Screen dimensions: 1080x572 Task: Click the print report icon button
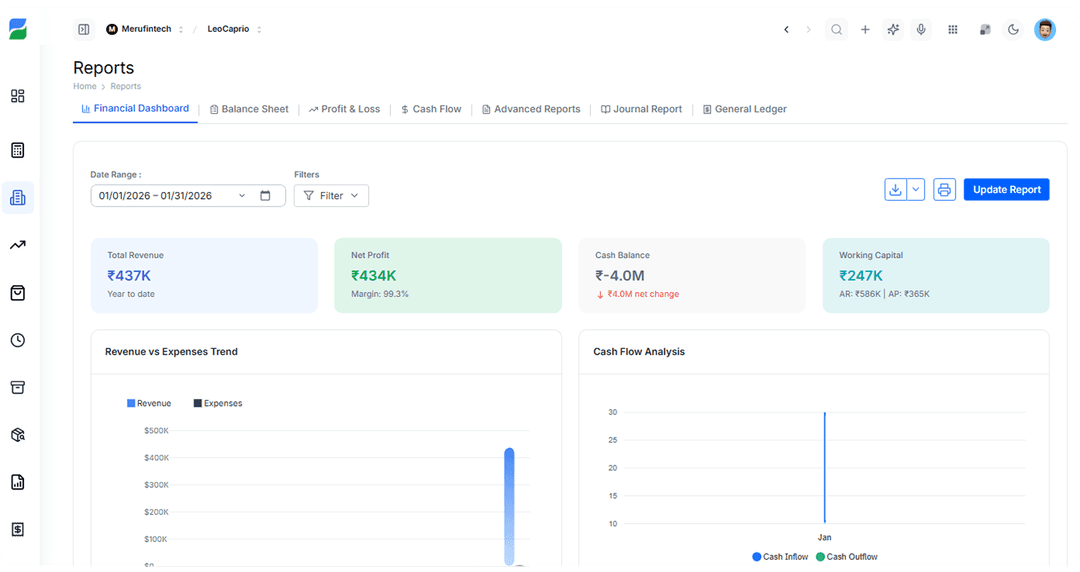[944, 190]
